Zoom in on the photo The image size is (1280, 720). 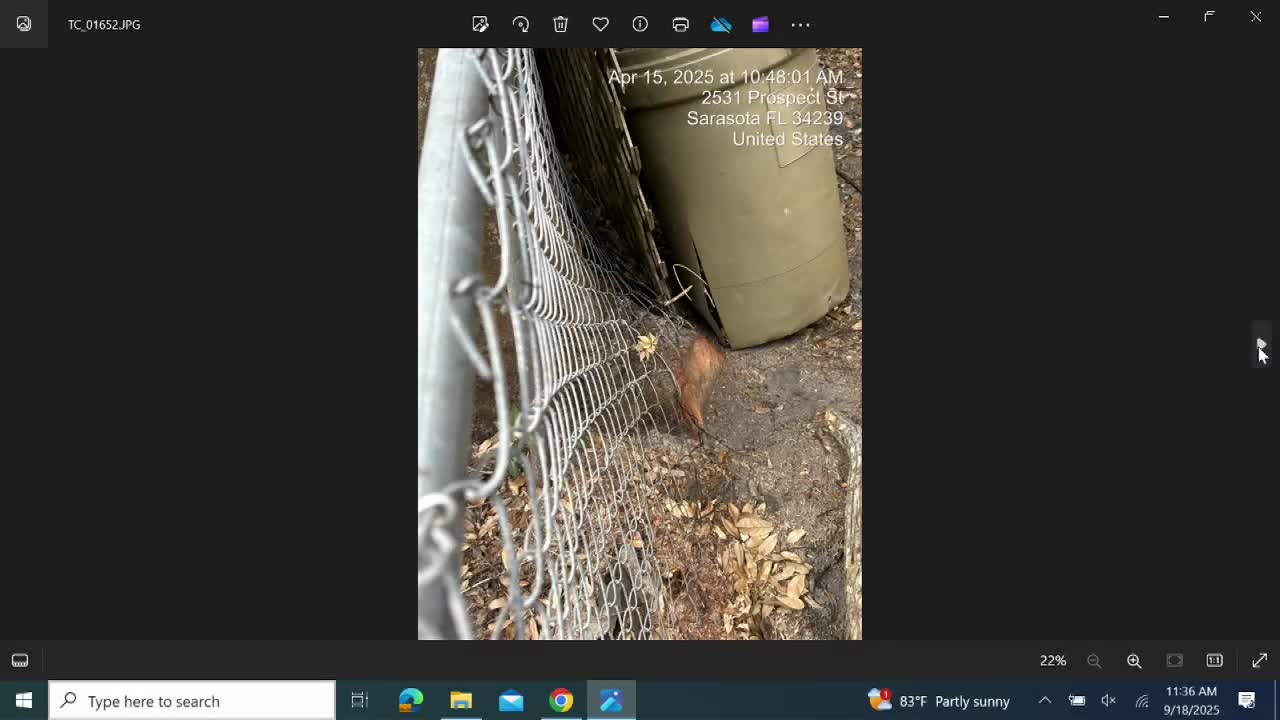coord(1134,660)
